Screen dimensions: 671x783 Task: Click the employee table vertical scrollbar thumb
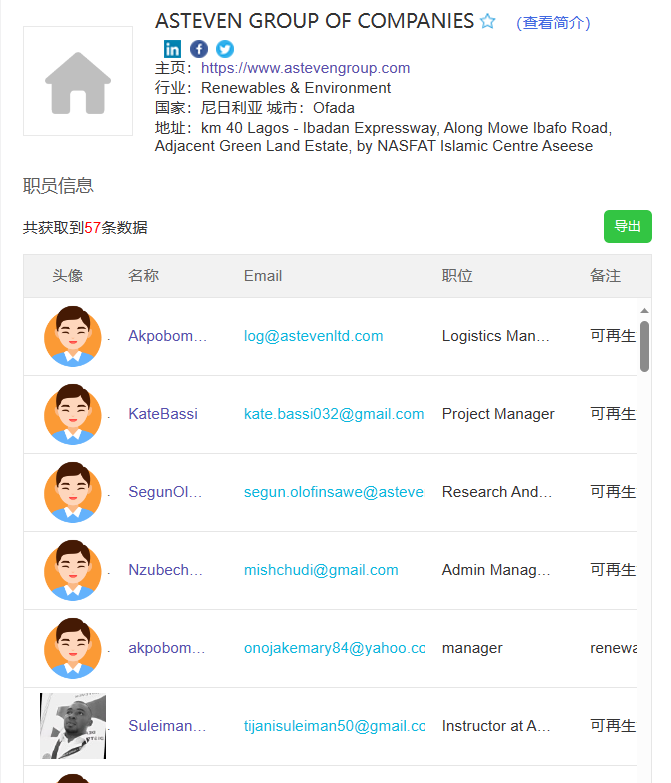click(x=645, y=347)
